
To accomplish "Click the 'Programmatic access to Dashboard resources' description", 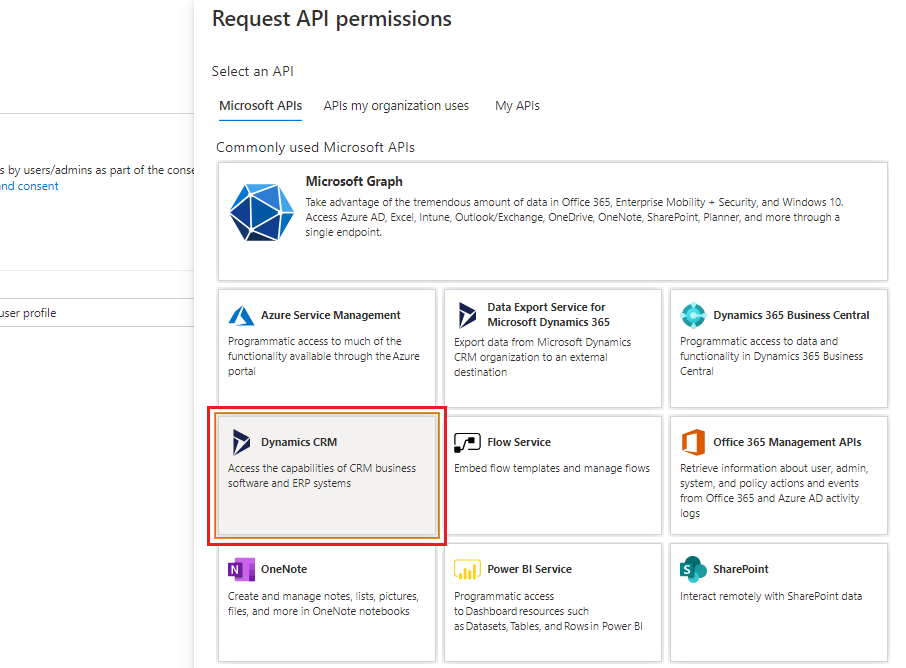I will [x=548, y=611].
